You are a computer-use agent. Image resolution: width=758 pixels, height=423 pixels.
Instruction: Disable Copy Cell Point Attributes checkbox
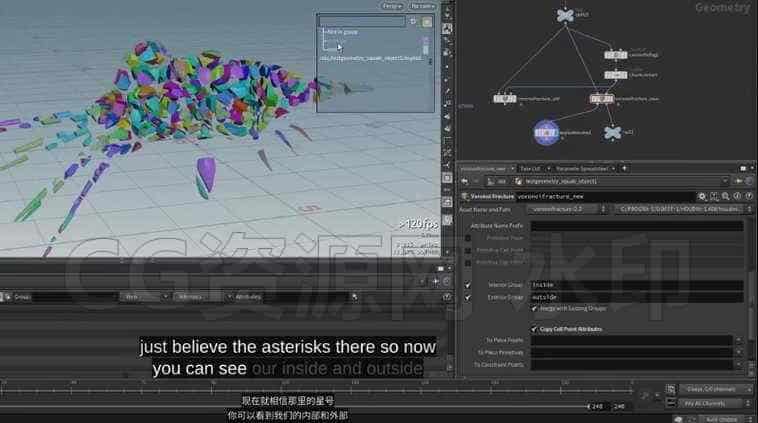(534, 329)
